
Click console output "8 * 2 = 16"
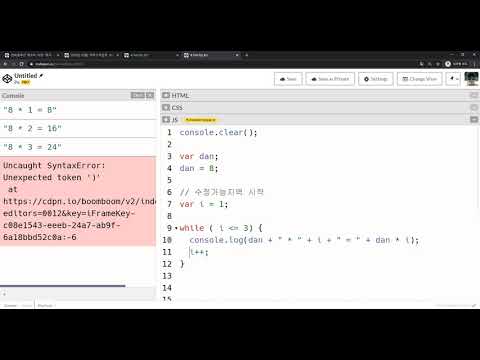point(32,128)
